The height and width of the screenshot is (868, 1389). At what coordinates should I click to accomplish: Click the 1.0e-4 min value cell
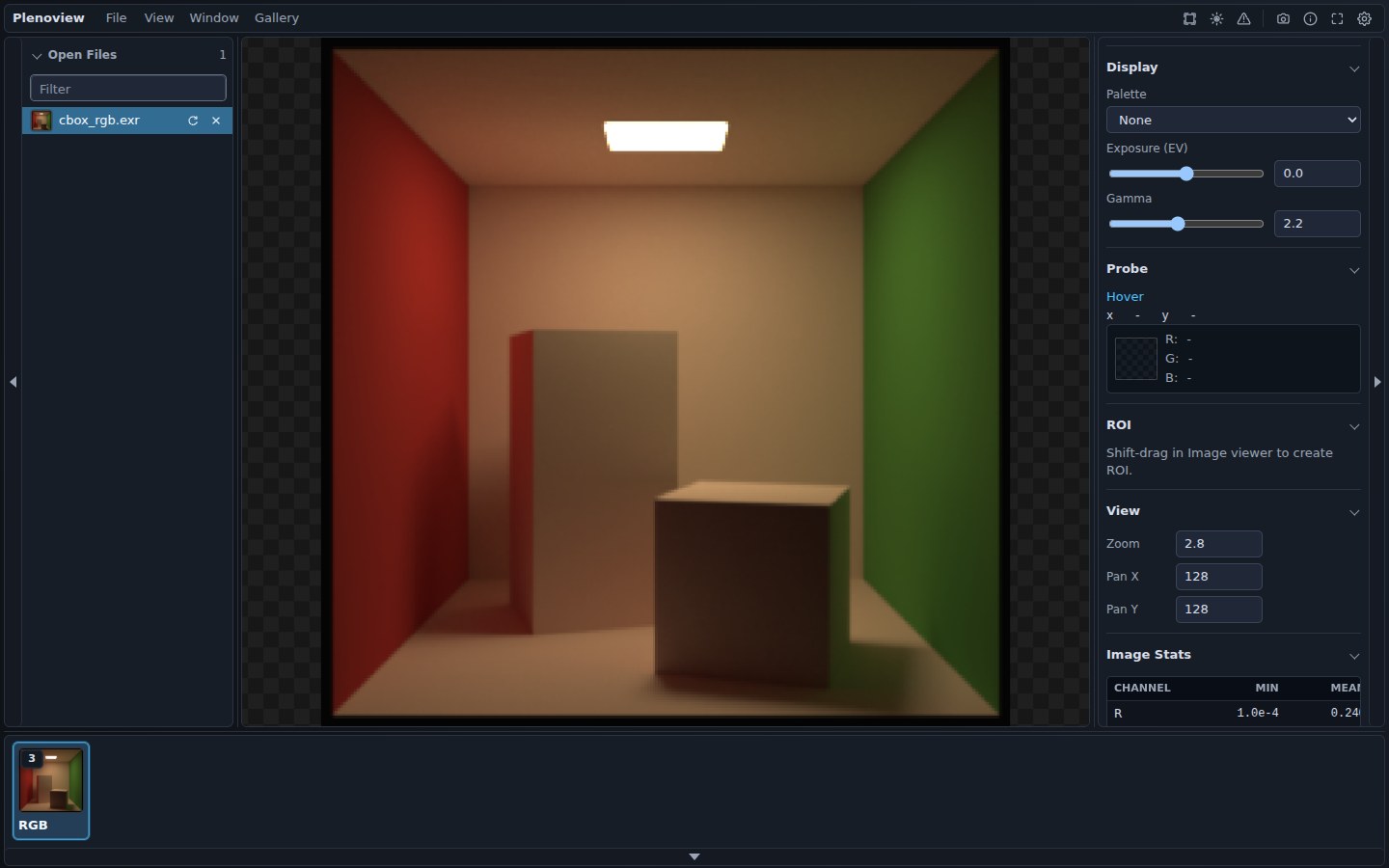pyautogui.click(x=1258, y=713)
